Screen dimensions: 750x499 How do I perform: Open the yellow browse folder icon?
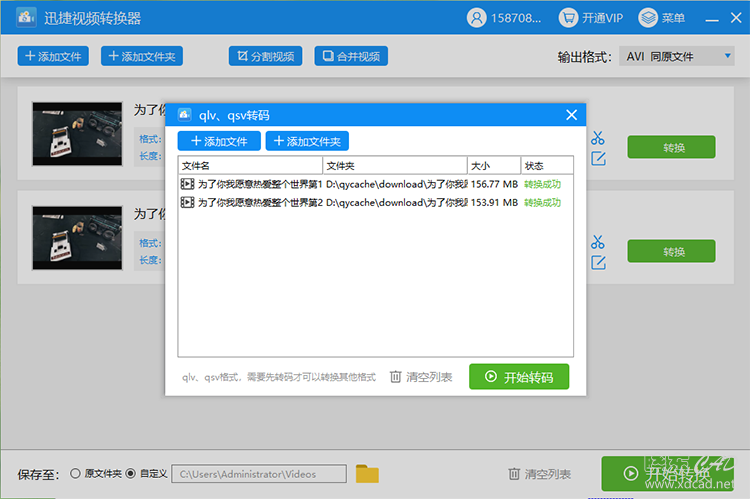click(x=367, y=474)
